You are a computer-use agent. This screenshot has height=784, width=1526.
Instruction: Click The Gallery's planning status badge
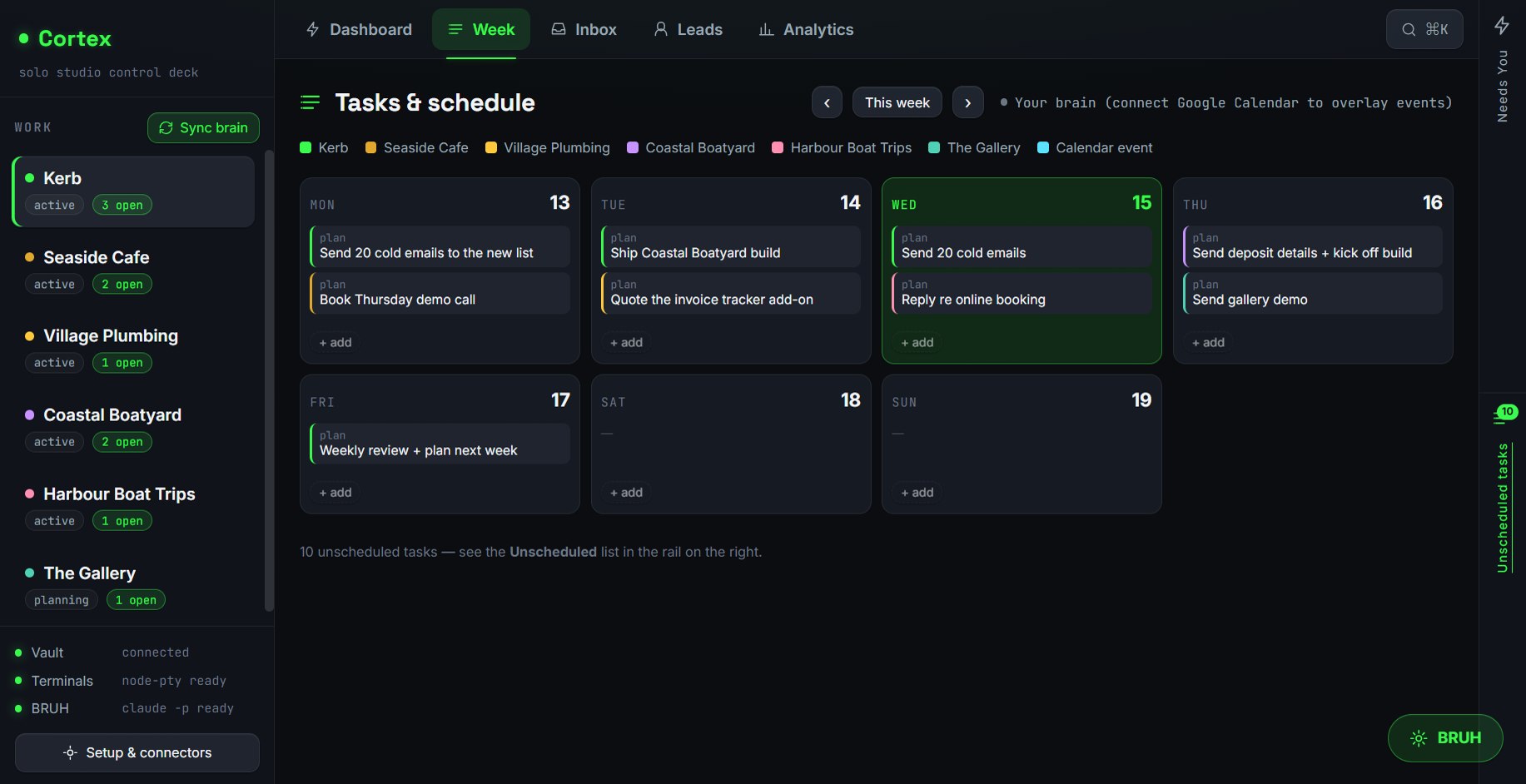[61, 600]
